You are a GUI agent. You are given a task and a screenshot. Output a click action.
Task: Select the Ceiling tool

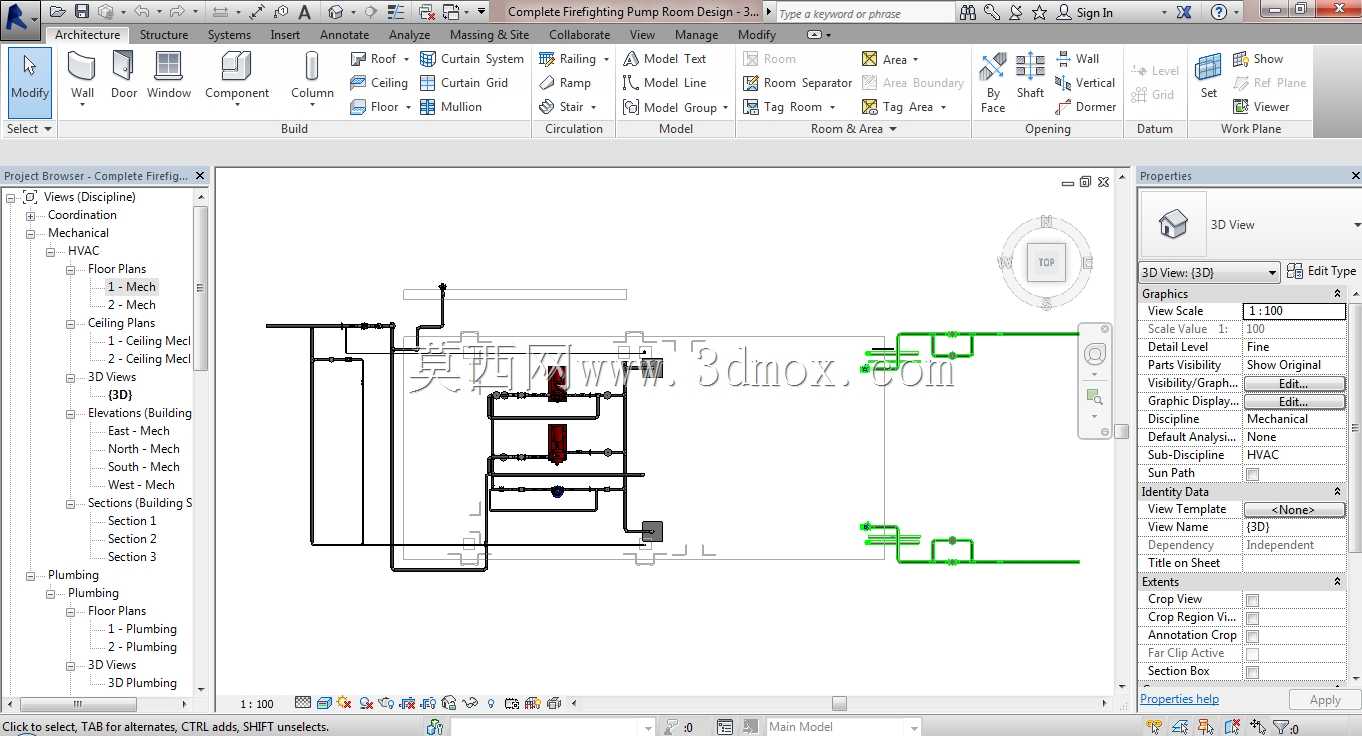(x=379, y=83)
